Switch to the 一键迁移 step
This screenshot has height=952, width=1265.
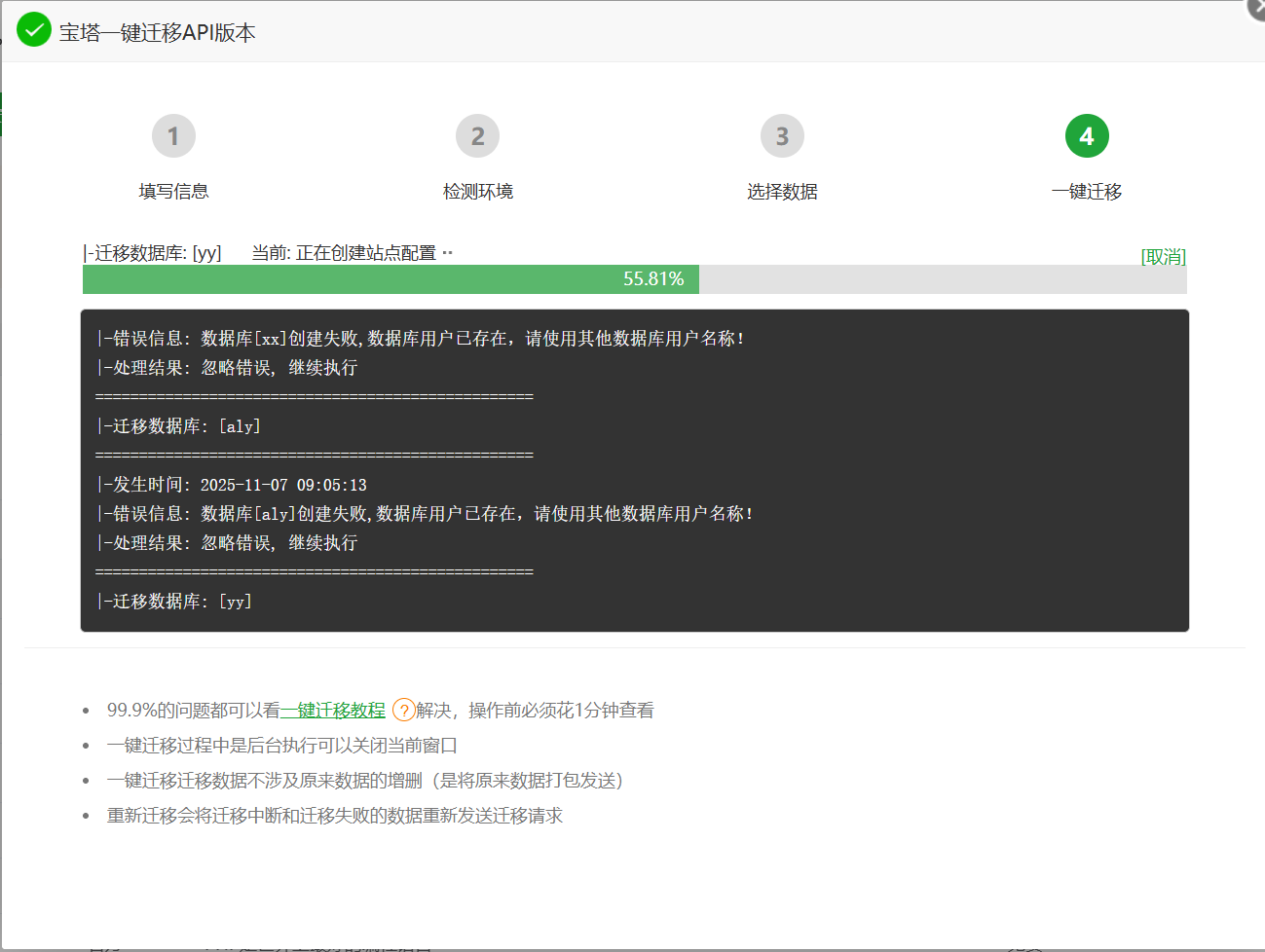(1087, 192)
